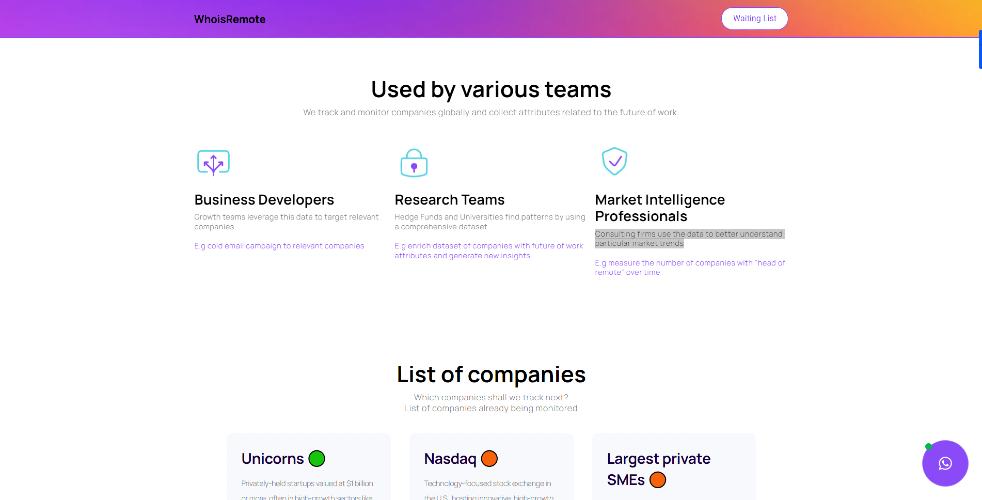This screenshot has width=982, height=500.
Task: Click the Growth teams leverage this data text
Action: pos(286,222)
